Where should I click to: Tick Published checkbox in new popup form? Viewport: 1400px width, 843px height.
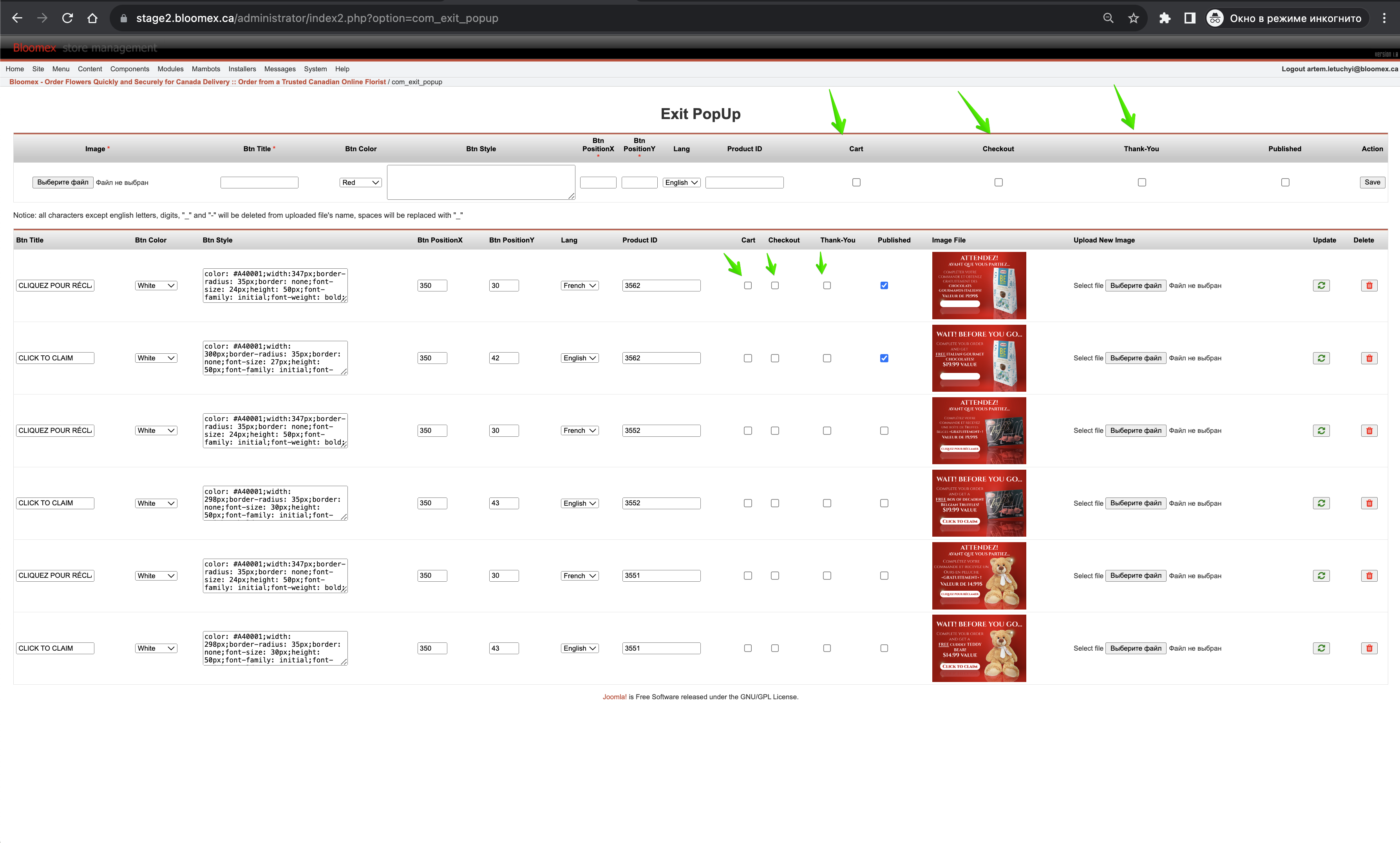click(x=1285, y=182)
